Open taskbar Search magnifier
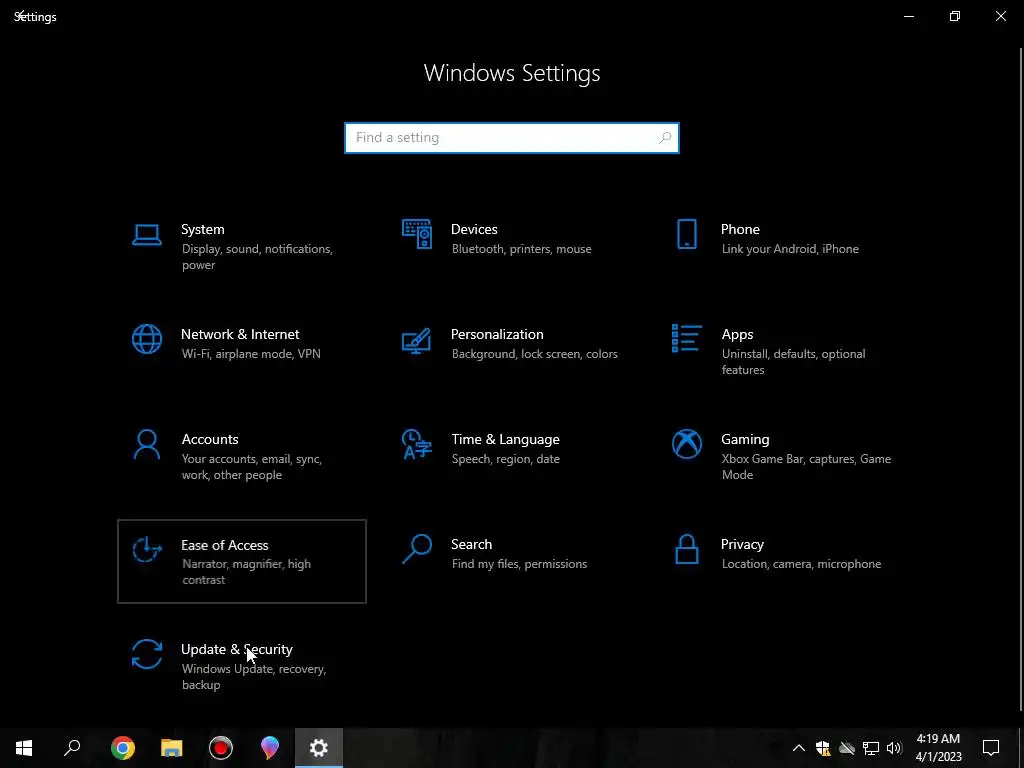 tap(72, 748)
